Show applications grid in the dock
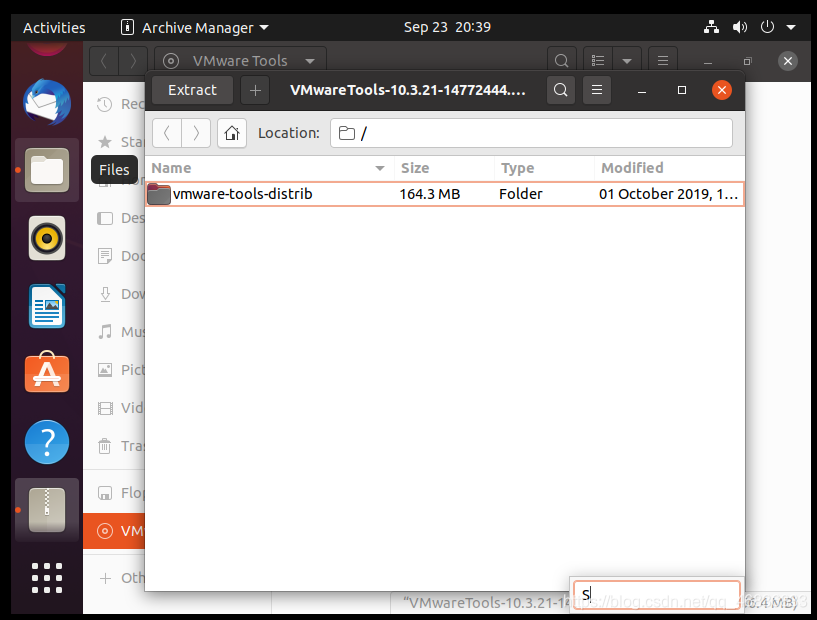The width and height of the screenshot is (817, 620). click(x=47, y=578)
